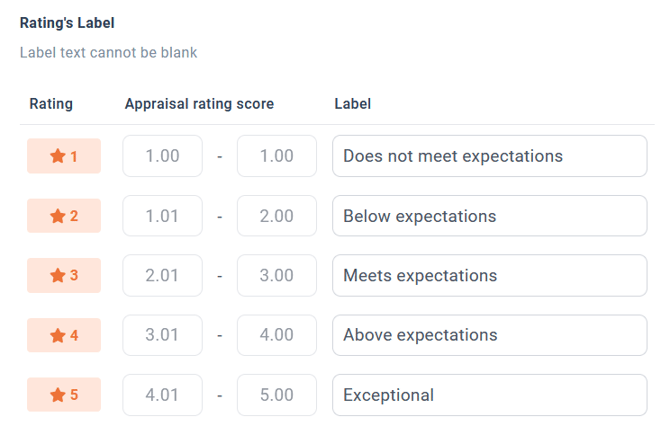Click the 2-star rating badge
670x426 pixels.
tap(64, 216)
